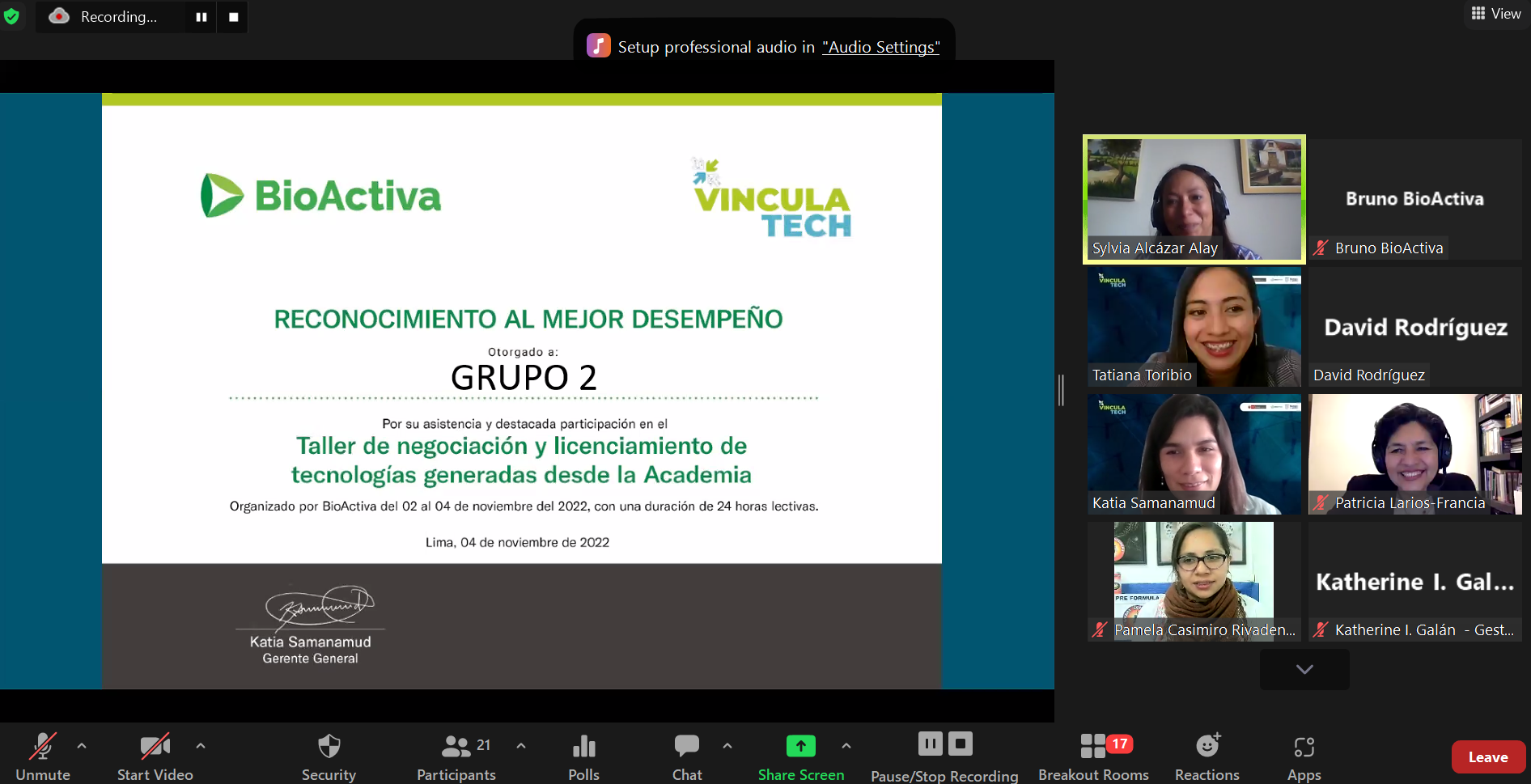Open the "Audio Settings" link
This screenshot has height=784, width=1531.
[x=880, y=47]
